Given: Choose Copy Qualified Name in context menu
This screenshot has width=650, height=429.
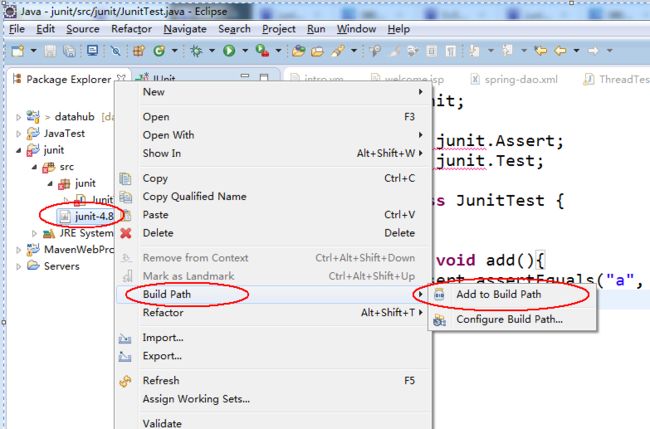Looking at the screenshot, I should pos(273,196).
